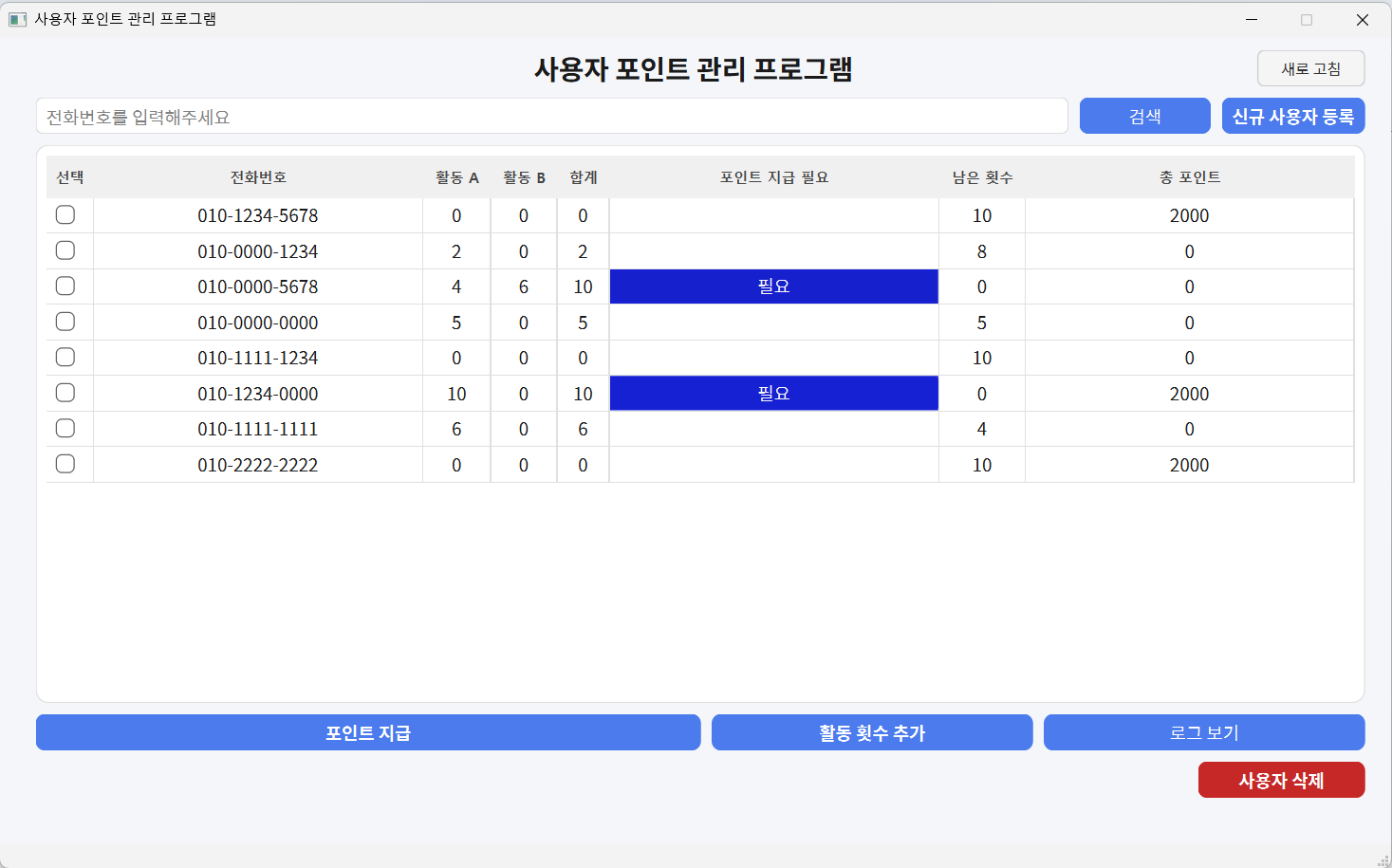Check the row 010-1111-1111 checkbox
The height and width of the screenshot is (868, 1392).
point(65,428)
